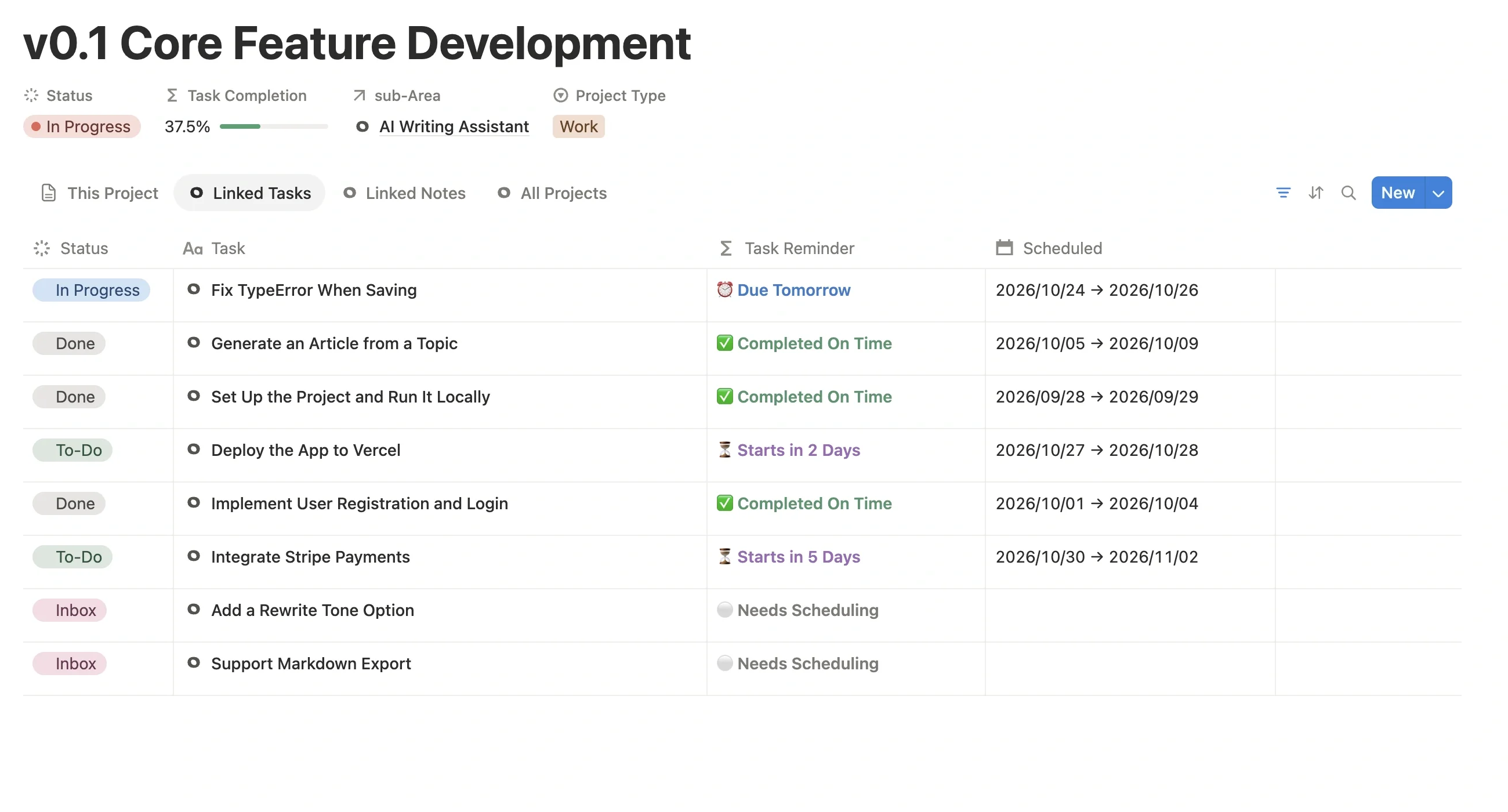Screen dimensions: 1508x812
Task: Open the project In Progress status selector
Action: (x=82, y=126)
